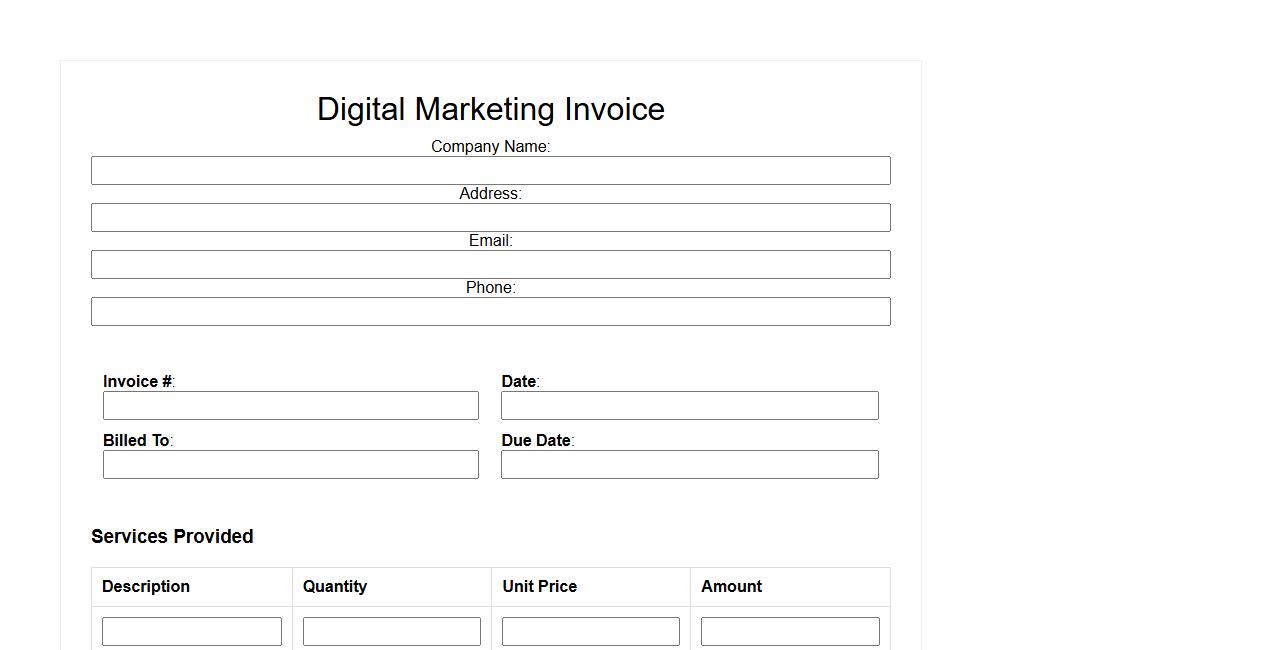Click the Amount column header
This screenshot has width=1278, height=650.
[x=731, y=587]
